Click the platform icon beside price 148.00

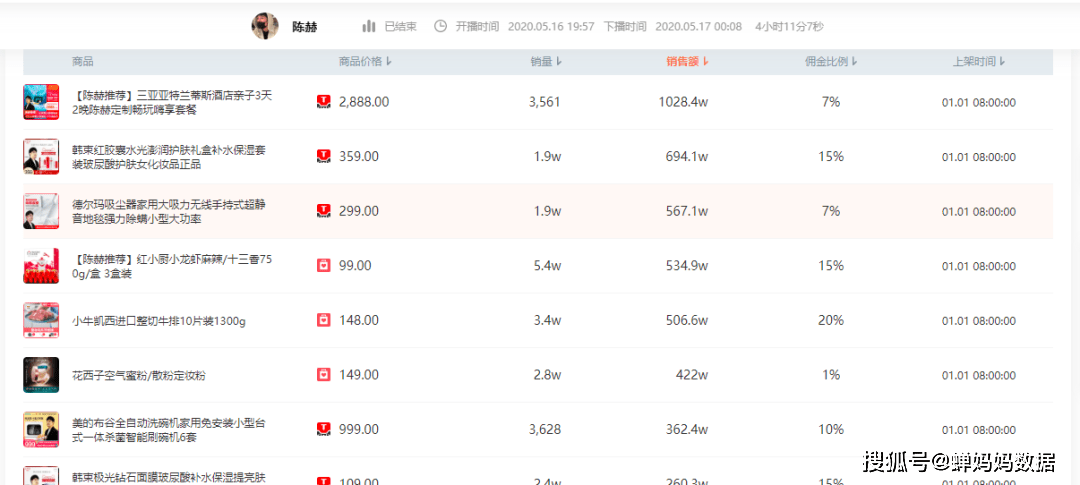click(x=323, y=320)
